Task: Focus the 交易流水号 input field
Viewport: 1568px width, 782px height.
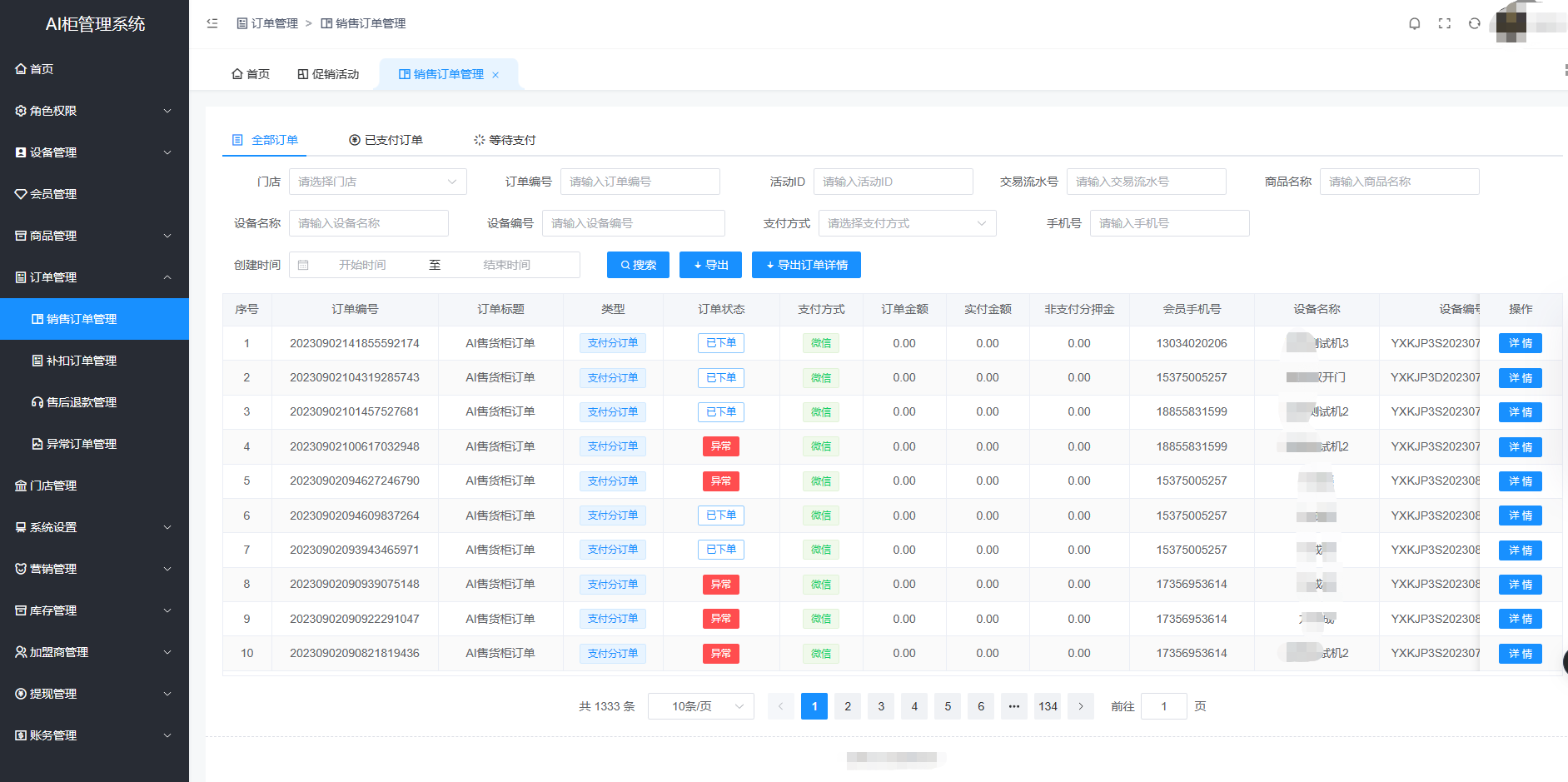Action: [1147, 182]
